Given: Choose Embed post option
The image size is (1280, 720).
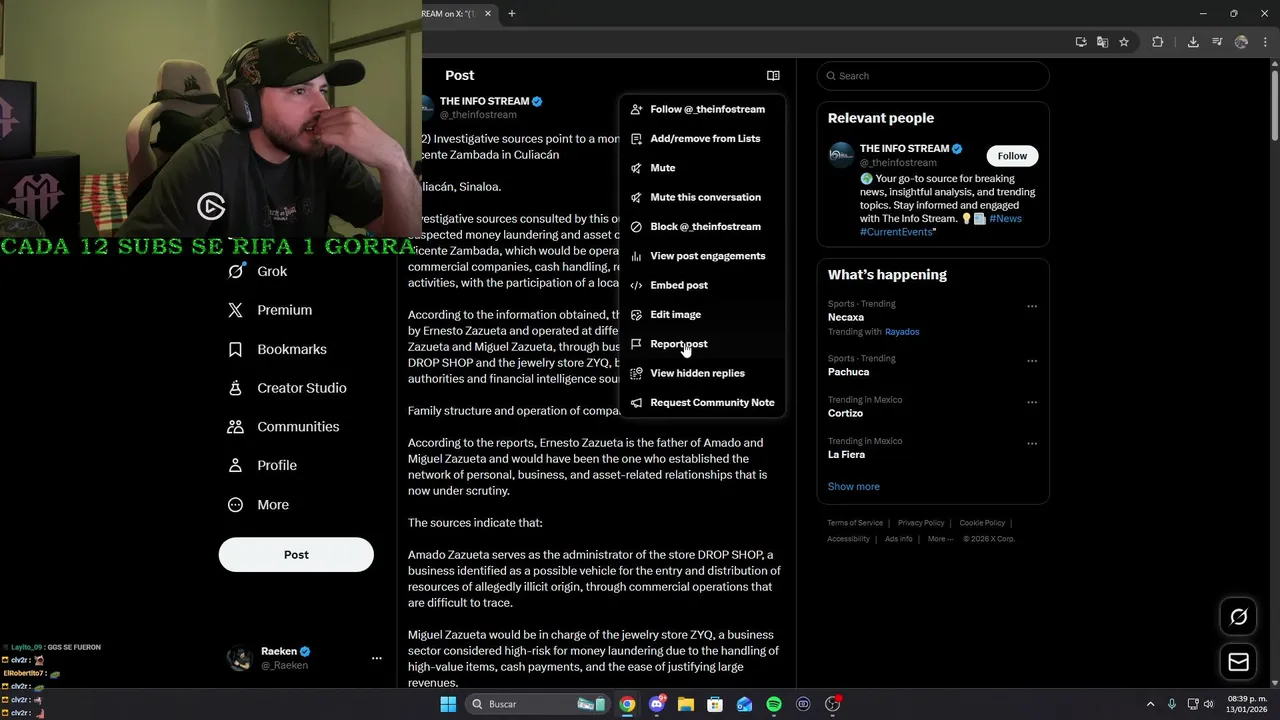Looking at the screenshot, I should pos(702,285).
